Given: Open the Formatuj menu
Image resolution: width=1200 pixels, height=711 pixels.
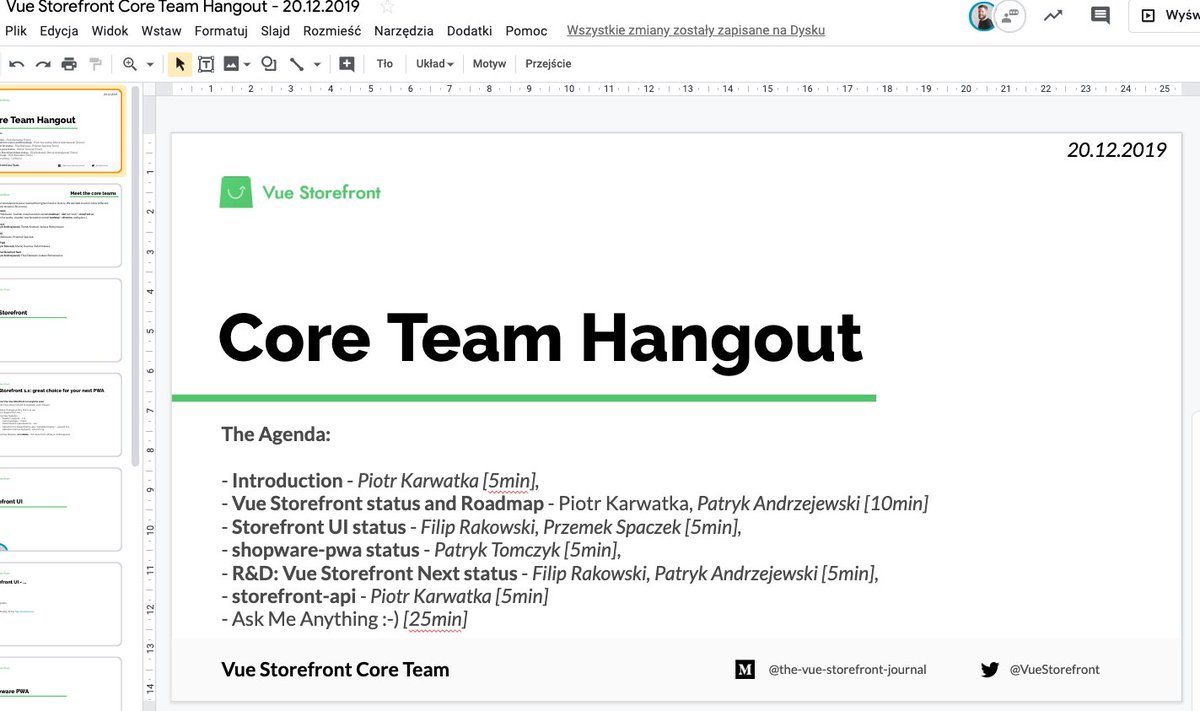Looking at the screenshot, I should (221, 31).
